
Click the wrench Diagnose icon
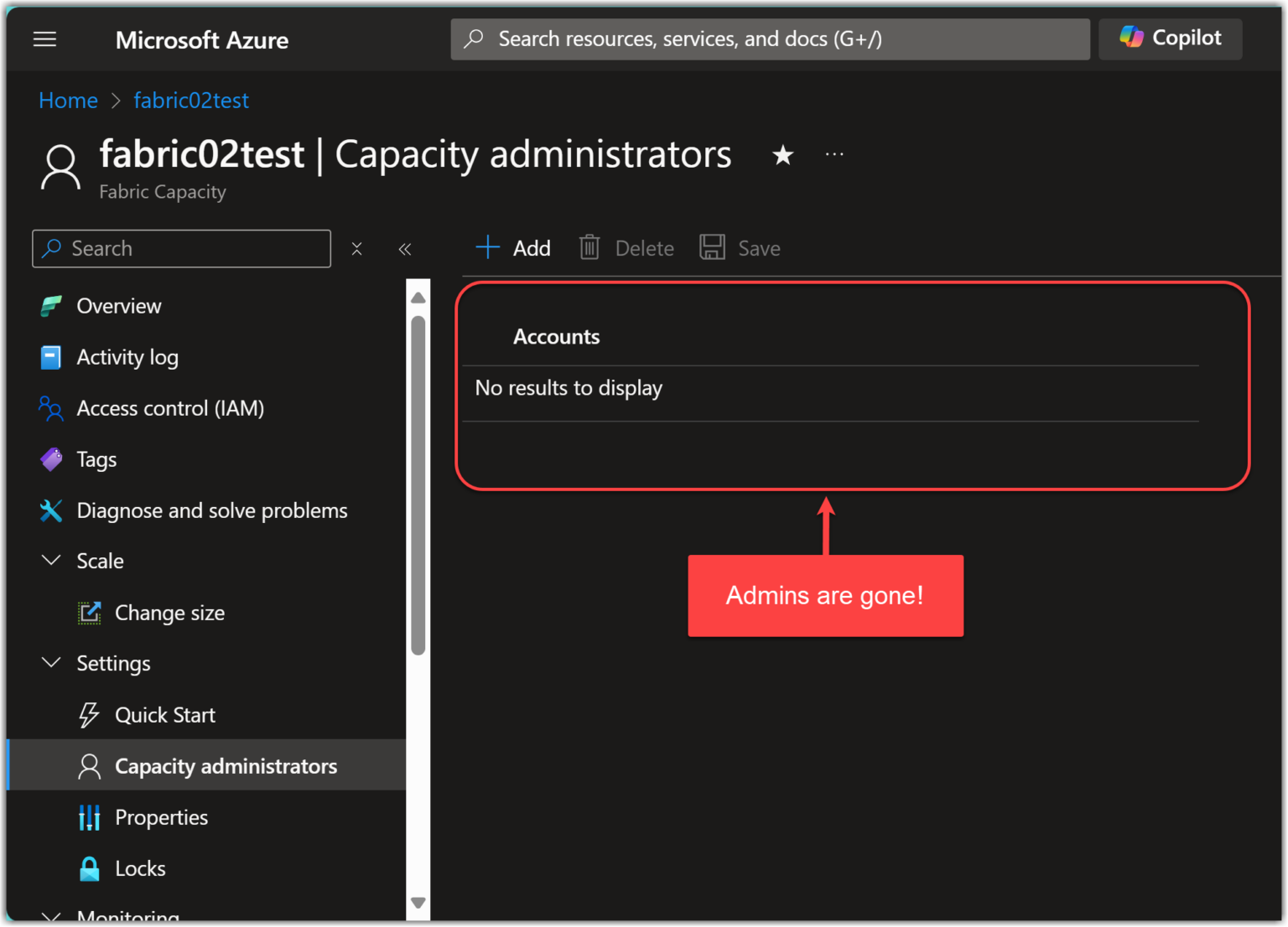point(51,510)
